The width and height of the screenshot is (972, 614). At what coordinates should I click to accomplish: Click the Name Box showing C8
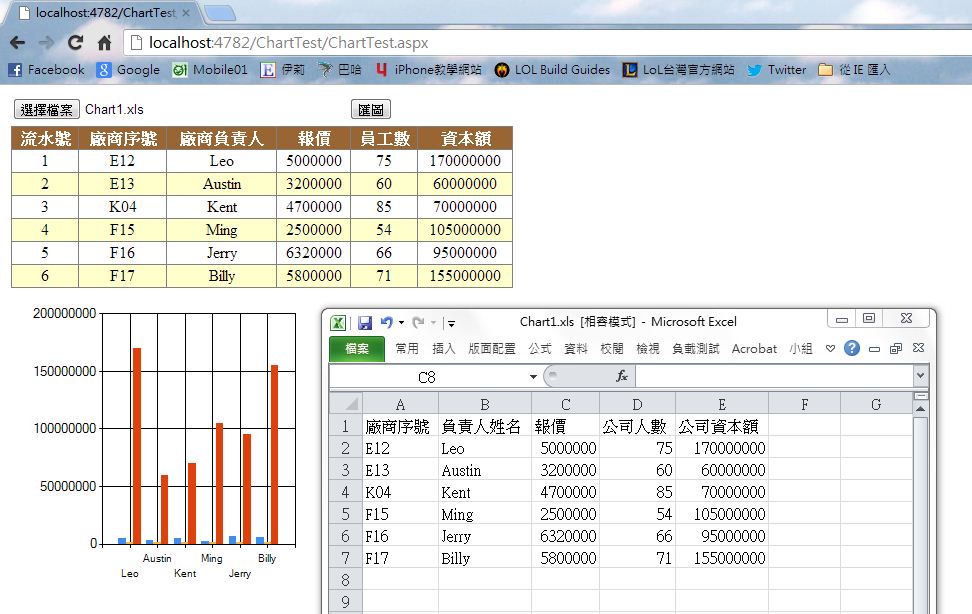pos(428,376)
